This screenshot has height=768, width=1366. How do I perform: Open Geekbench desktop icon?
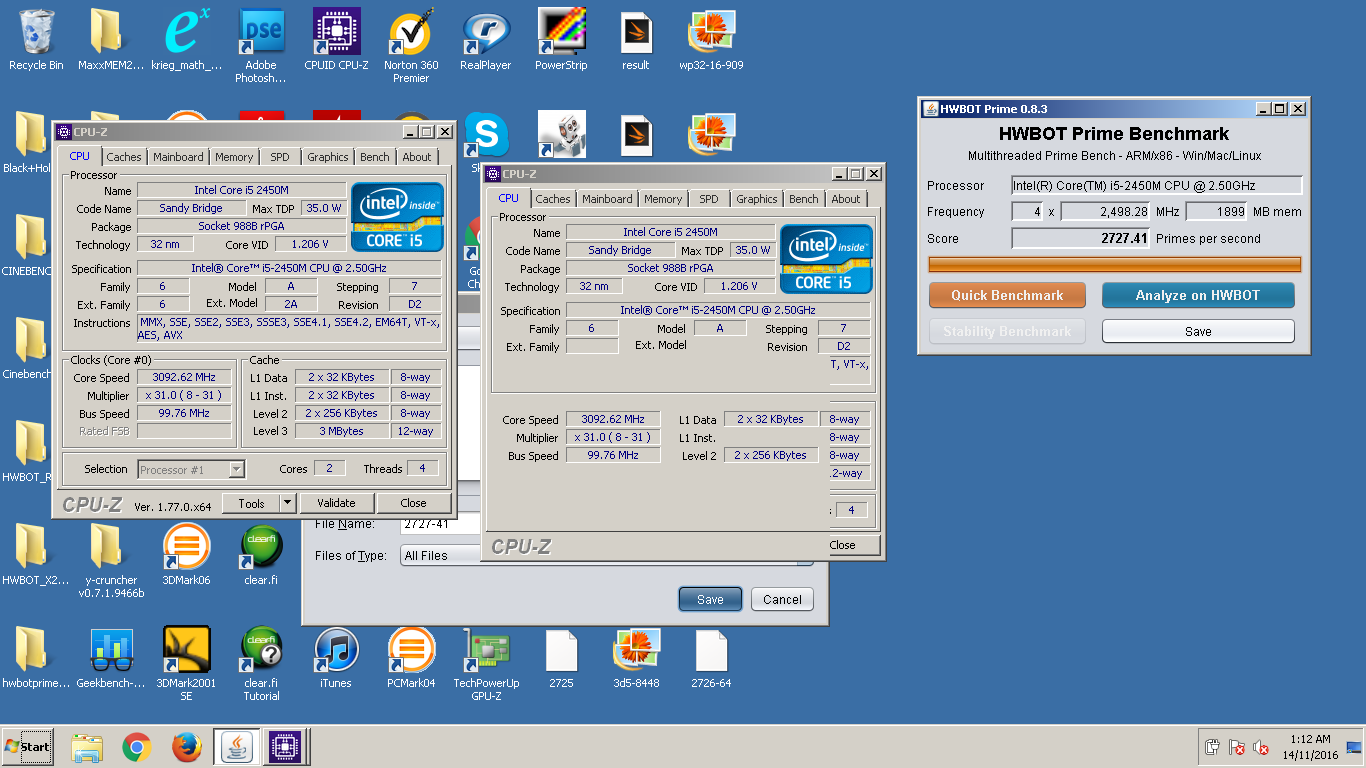[111, 658]
